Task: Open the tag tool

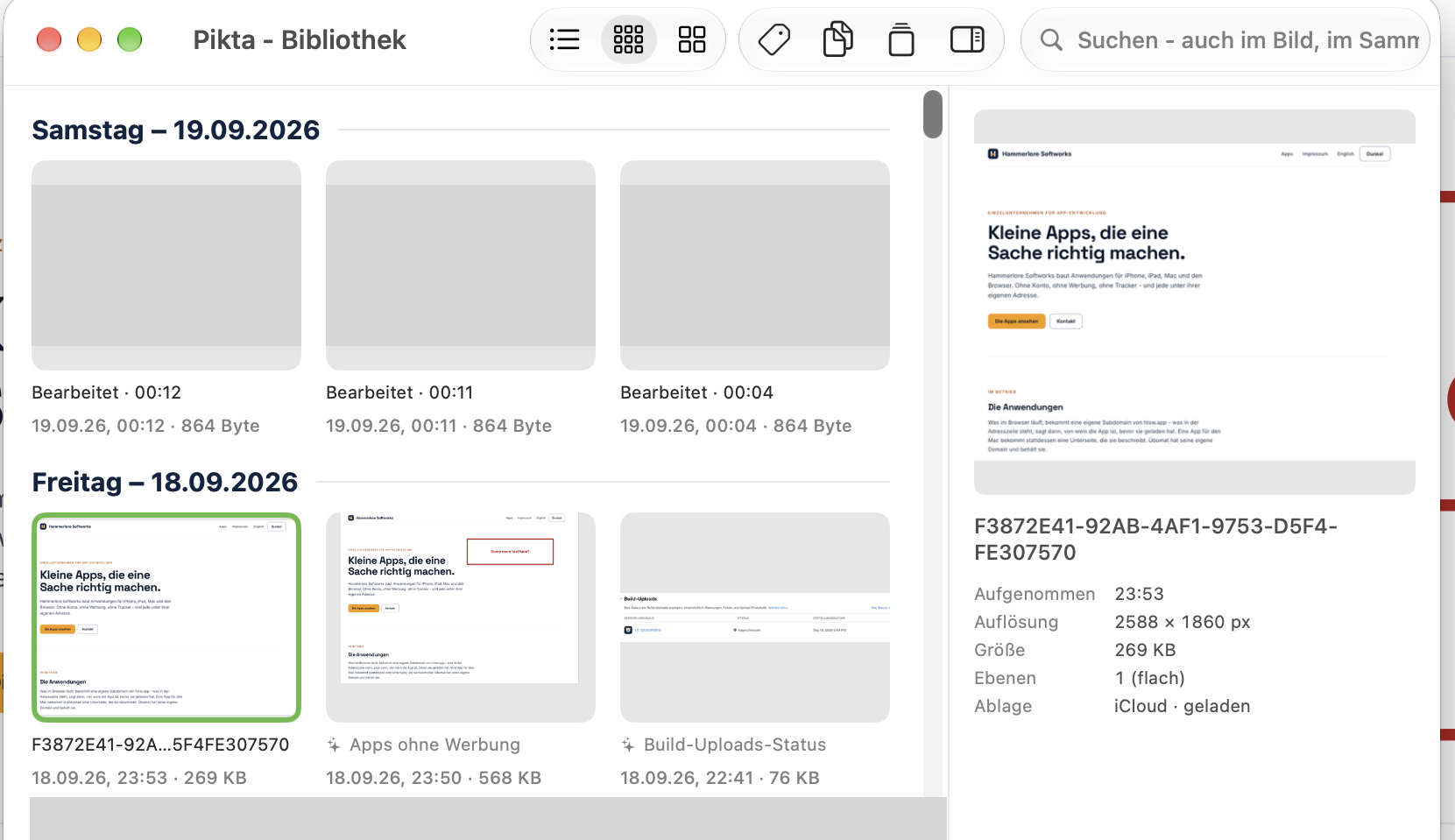Action: tap(774, 39)
